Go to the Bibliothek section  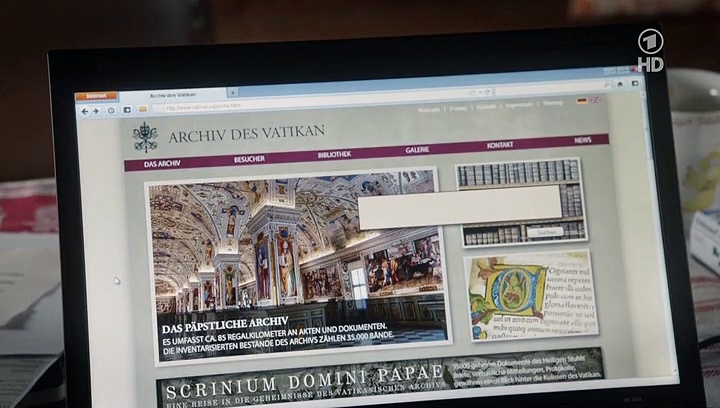point(334,154)
